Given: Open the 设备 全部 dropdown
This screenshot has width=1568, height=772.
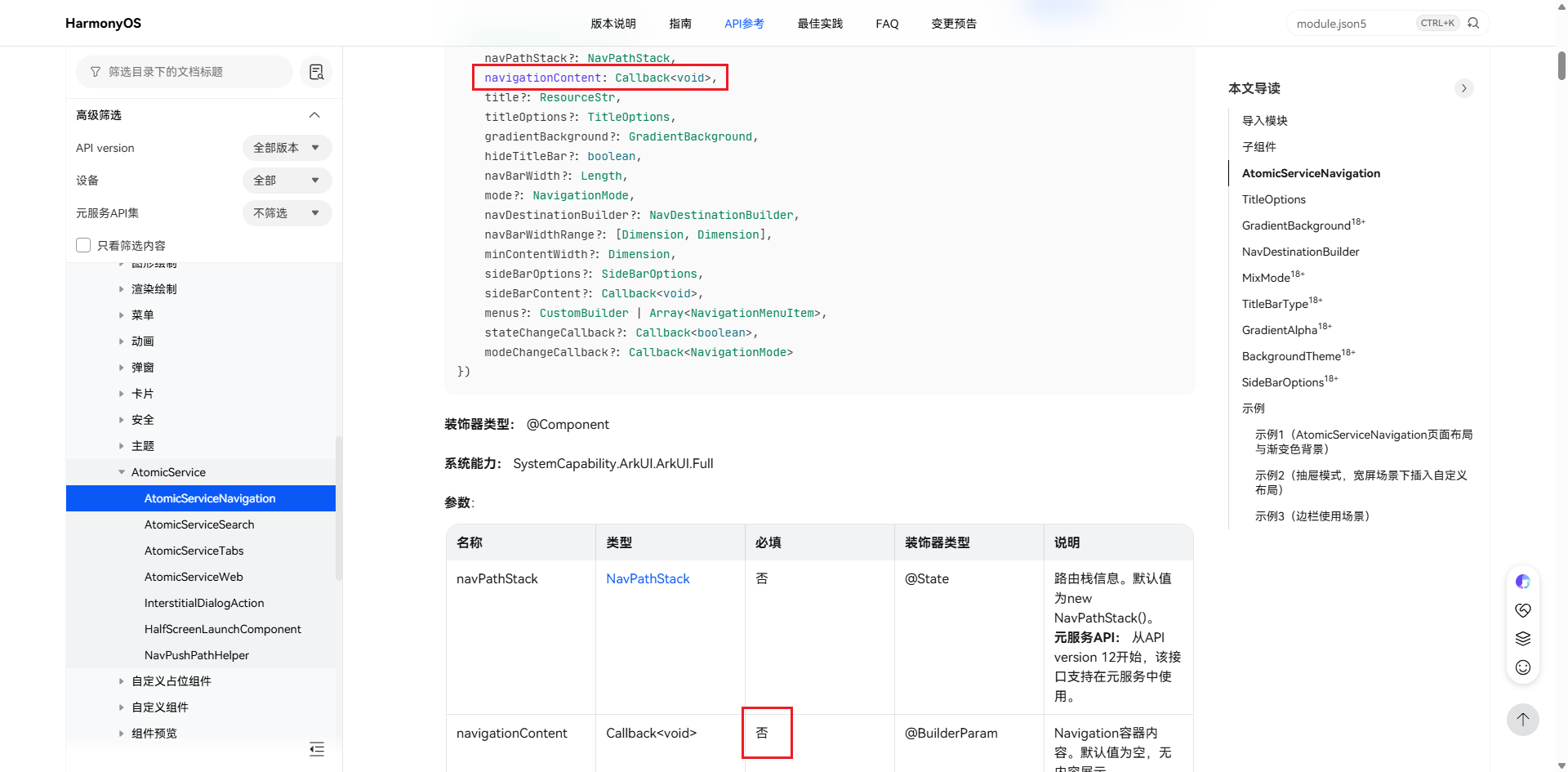Looking at the screenshot, I should pos(287,181).
